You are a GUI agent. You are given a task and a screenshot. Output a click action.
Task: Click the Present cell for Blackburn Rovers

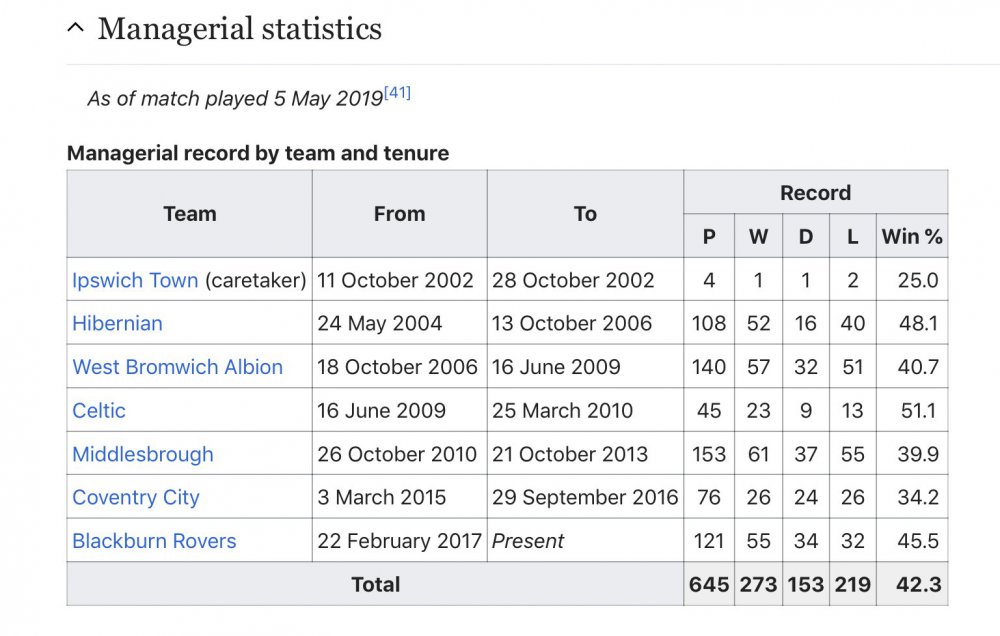(x=528, y=541)
